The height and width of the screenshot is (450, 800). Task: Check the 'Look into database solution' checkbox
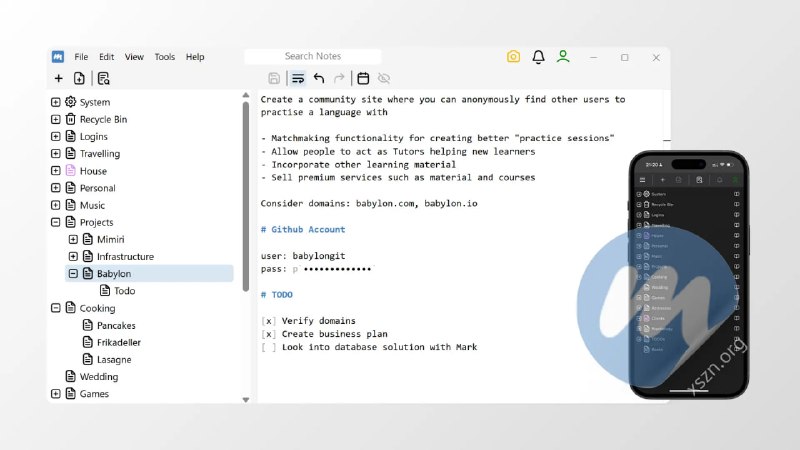pyautogui.click(x=268, y=347)
